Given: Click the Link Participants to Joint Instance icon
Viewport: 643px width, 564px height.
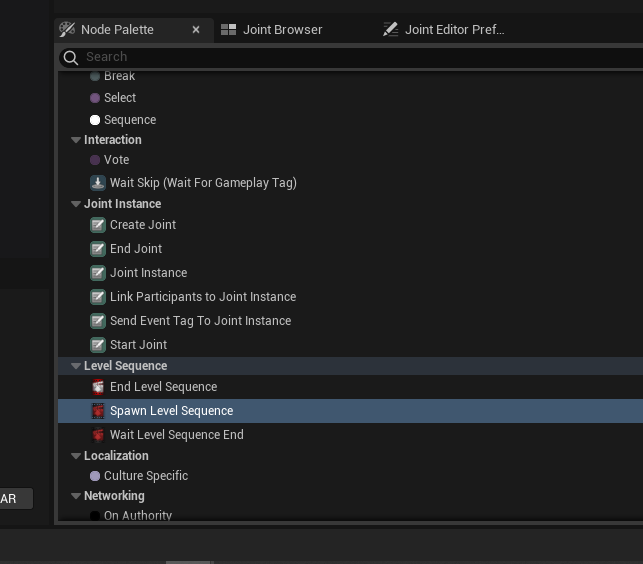Looking at the screenshot, I should 98,297.
